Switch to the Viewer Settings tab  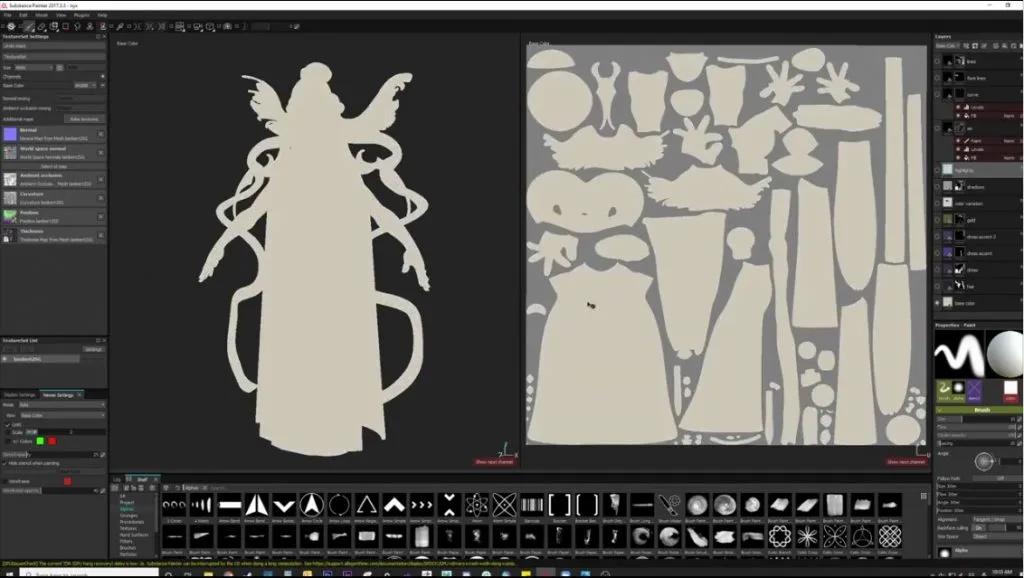(58, 394)
